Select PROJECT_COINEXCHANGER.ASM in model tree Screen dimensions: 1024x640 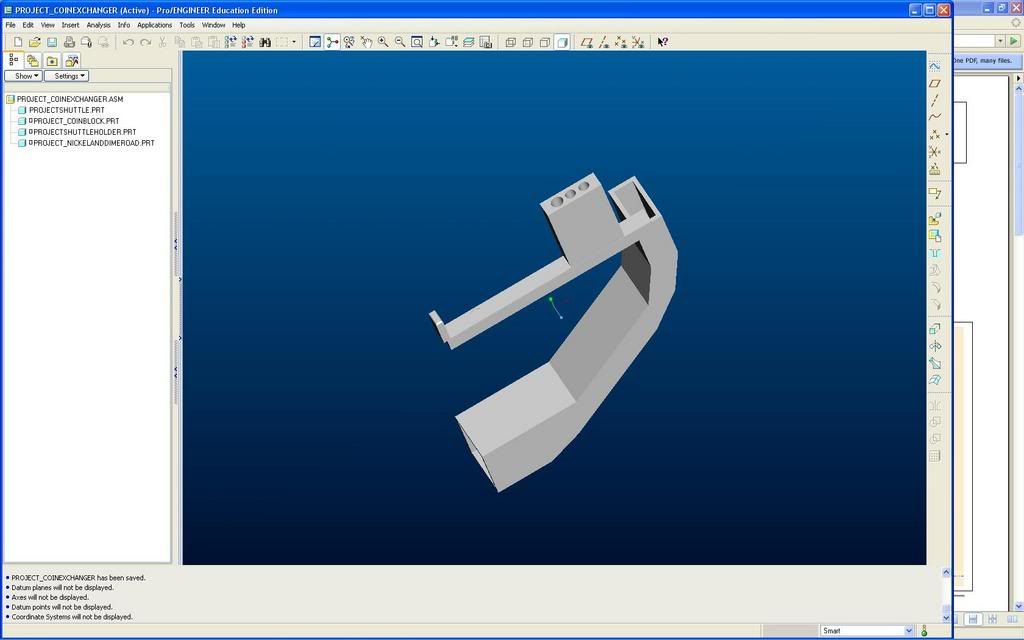[70, 99]
